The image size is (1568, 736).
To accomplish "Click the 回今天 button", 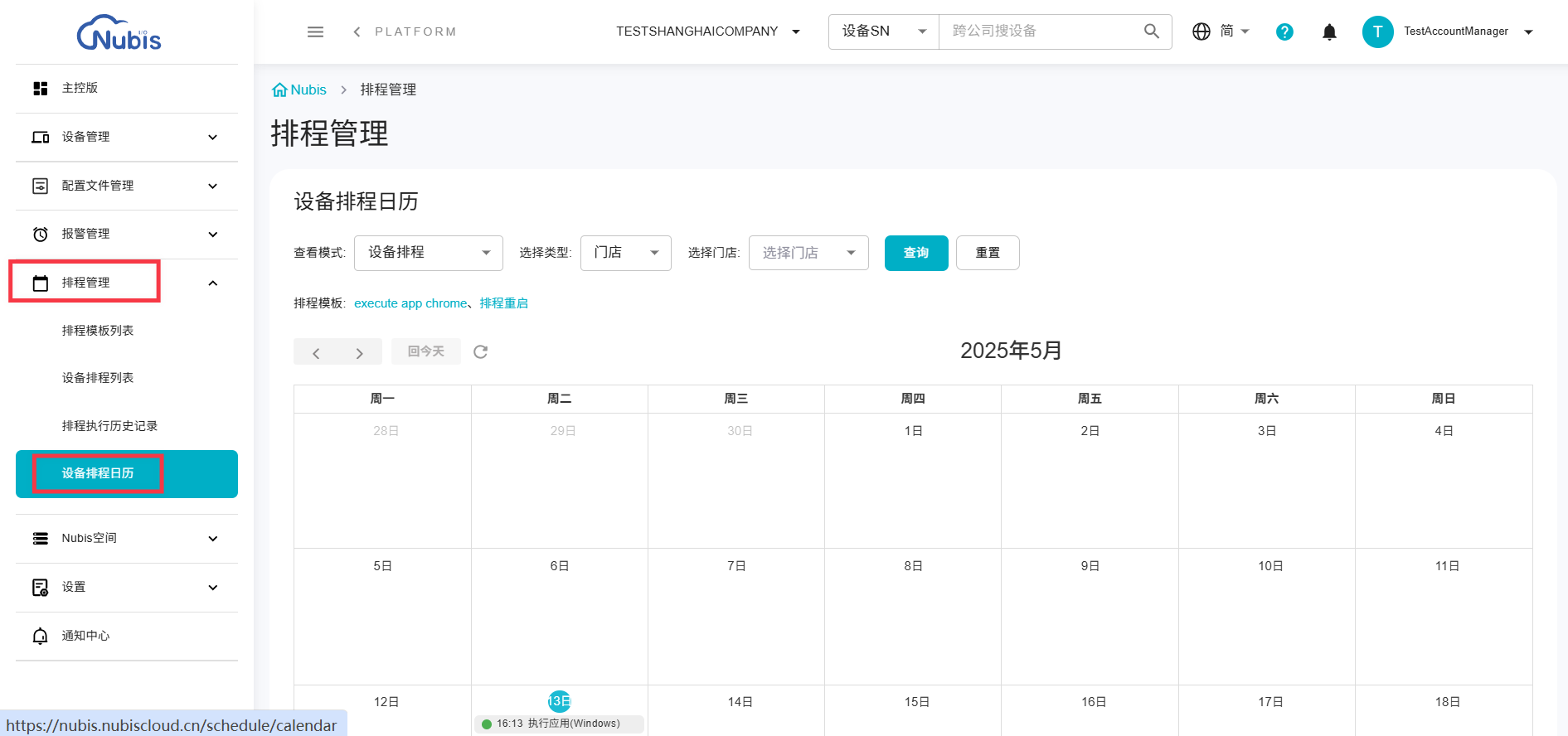I will pyautogui.click(x=426, y=351).
